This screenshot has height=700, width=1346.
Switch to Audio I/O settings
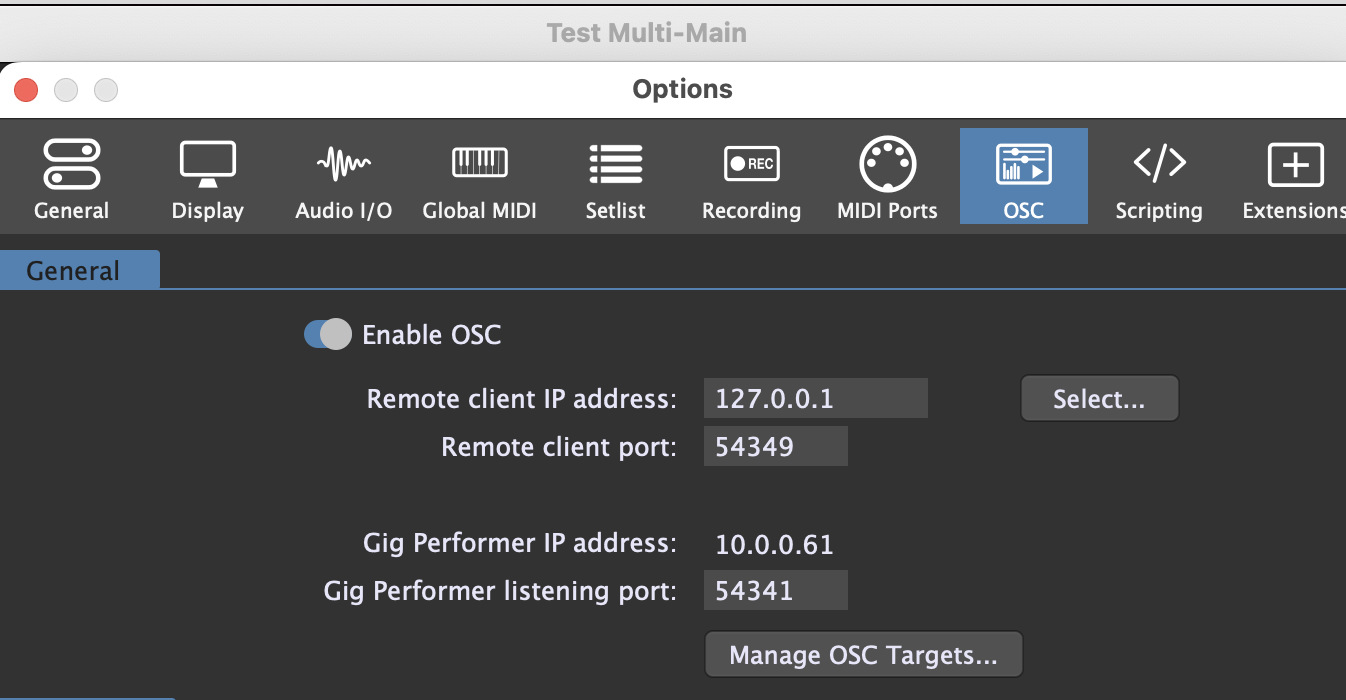343,178
